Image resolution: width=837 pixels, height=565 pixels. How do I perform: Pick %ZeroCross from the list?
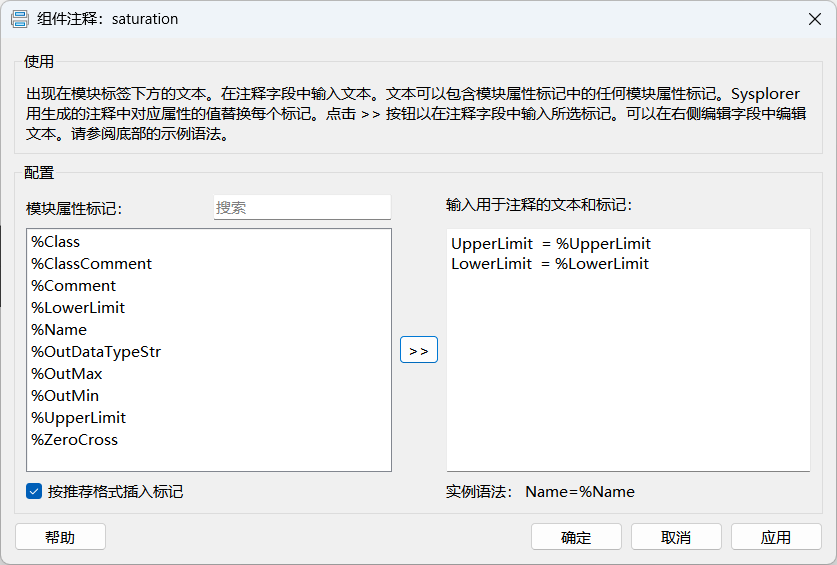[75, 440]
